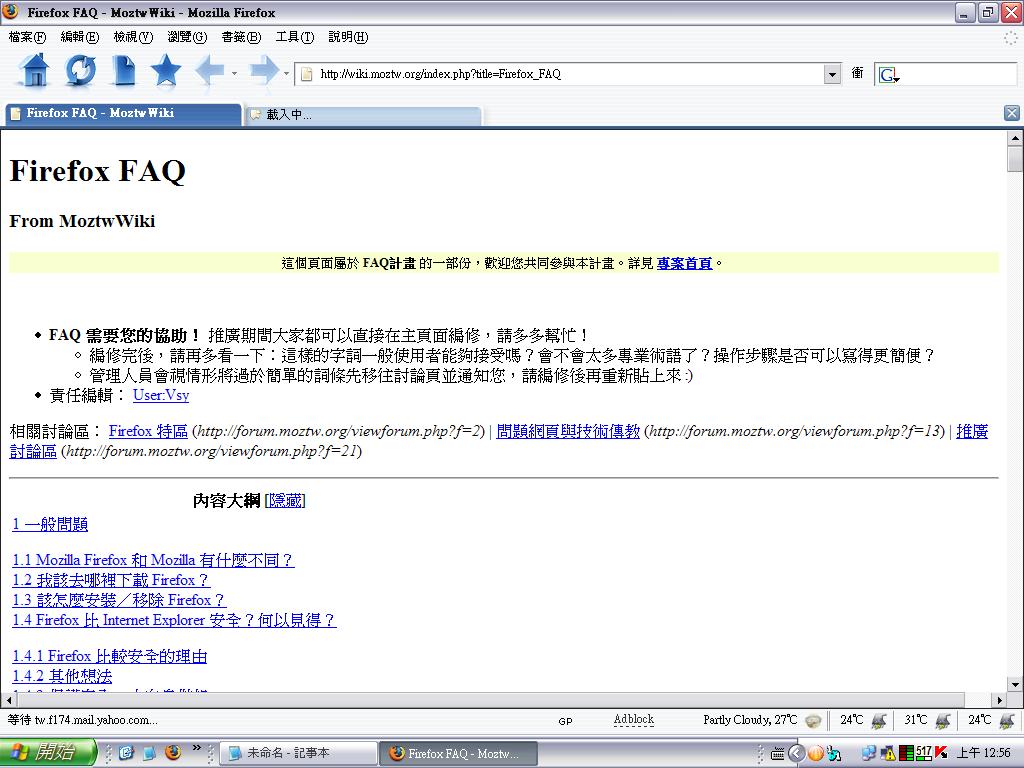Open the address bar URL history dropdown

[x=832, y=74]
